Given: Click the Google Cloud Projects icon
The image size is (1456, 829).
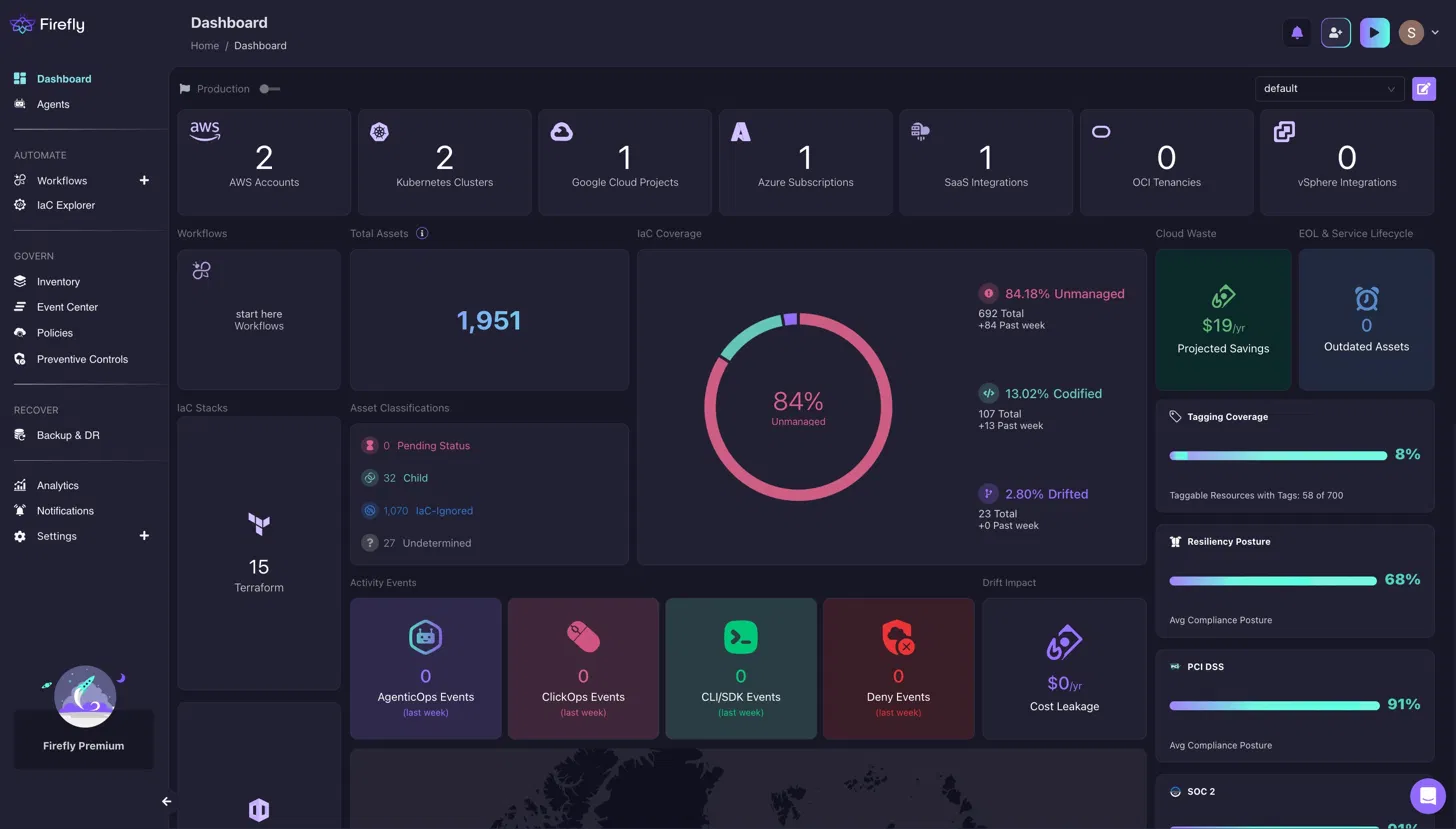Looking at the screenshot, I should (561, 132).
